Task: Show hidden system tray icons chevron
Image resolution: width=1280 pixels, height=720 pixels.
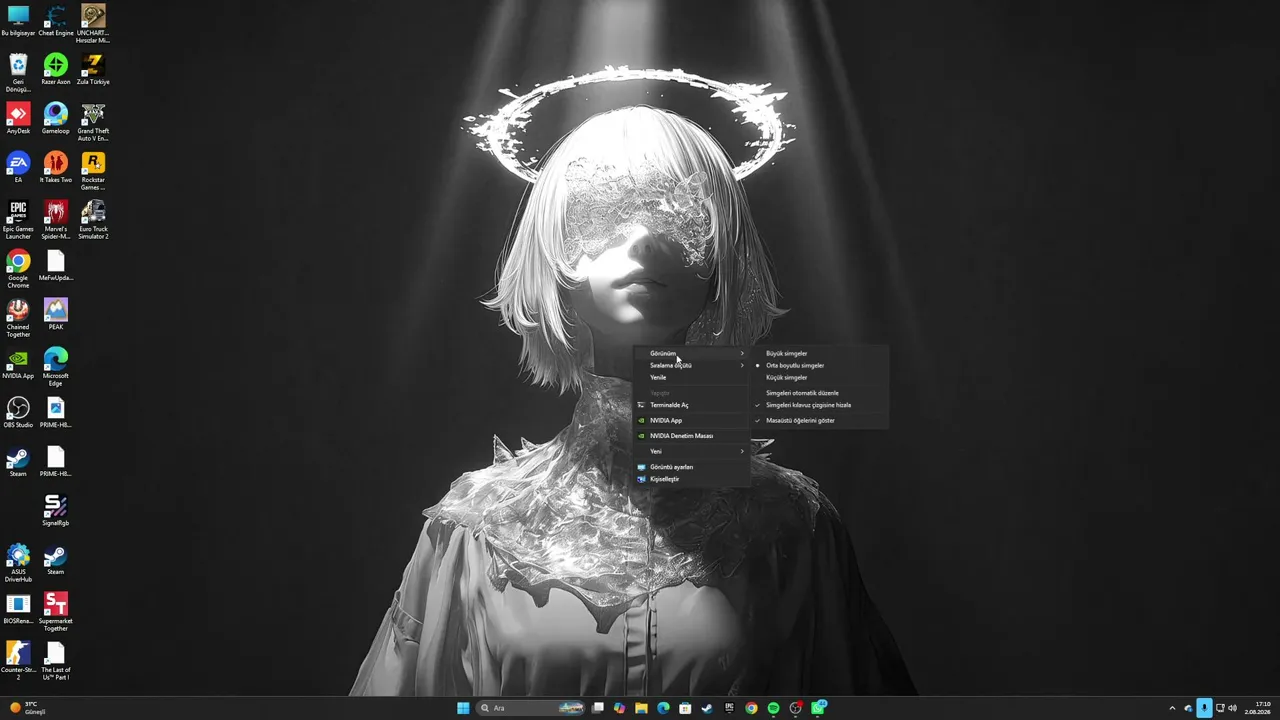Action: pyautogui.click(x=1172, y=708)
